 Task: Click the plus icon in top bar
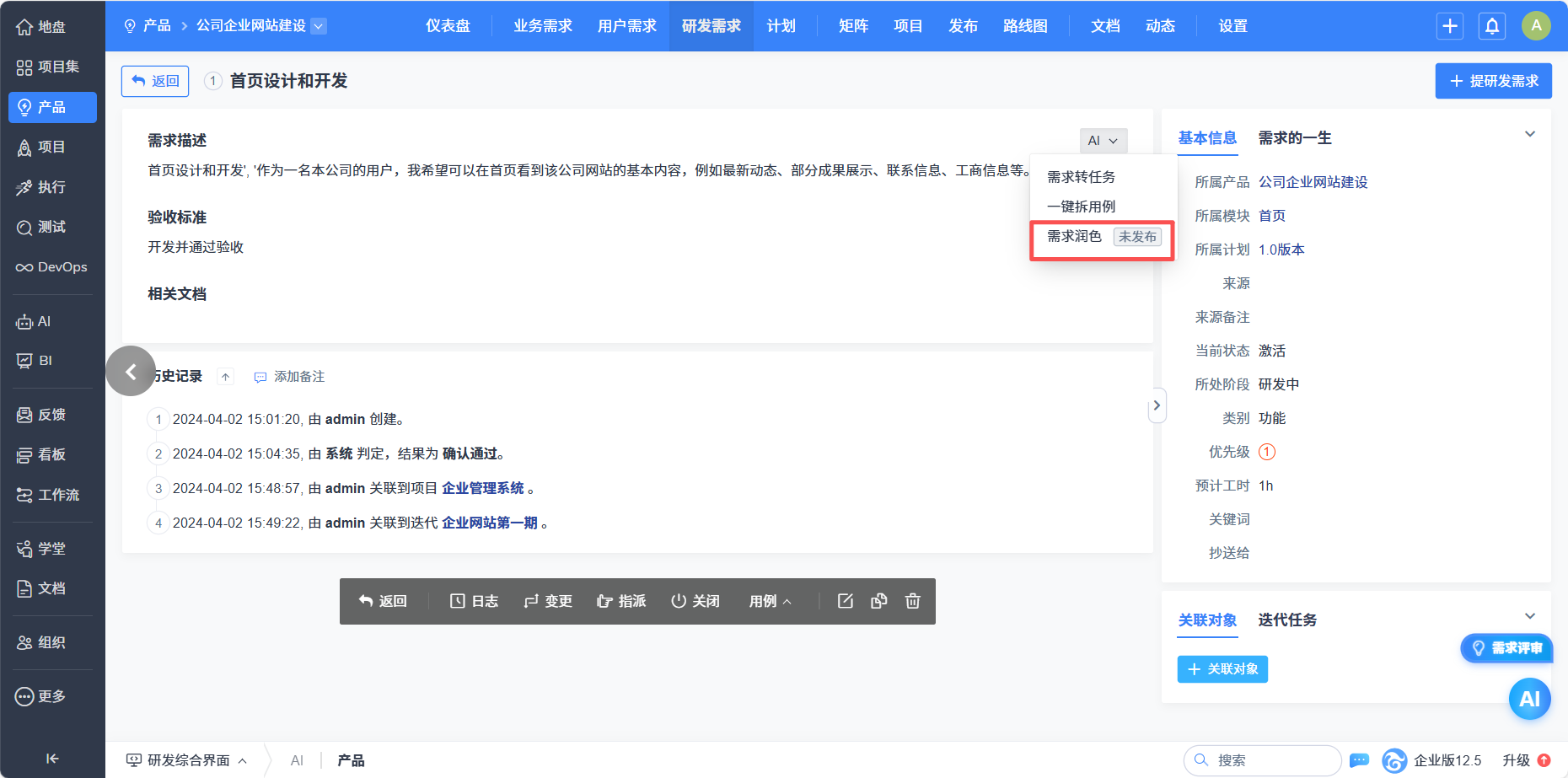[1449, 26]
